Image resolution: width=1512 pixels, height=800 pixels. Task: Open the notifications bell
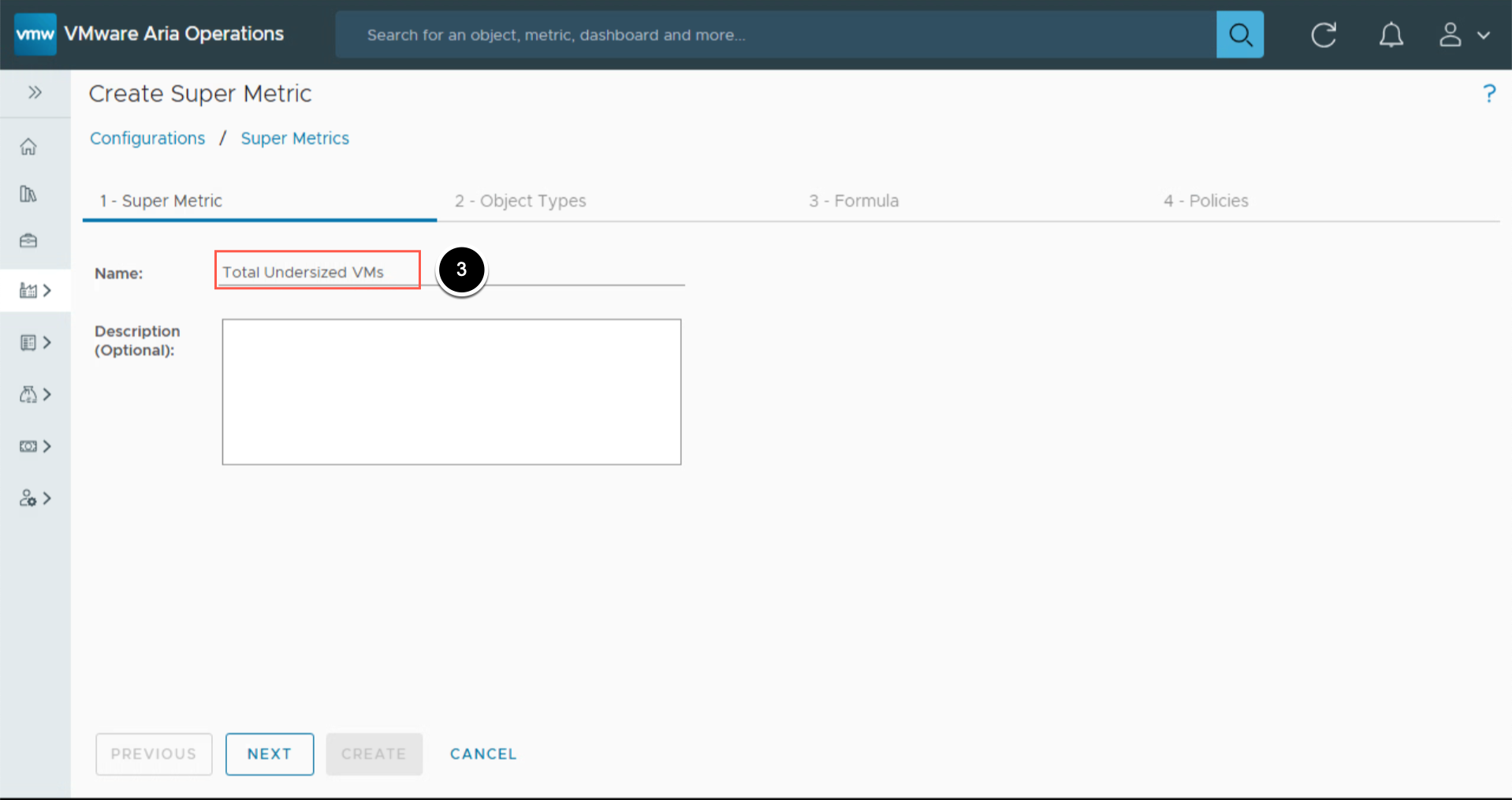click(1391, 35)
